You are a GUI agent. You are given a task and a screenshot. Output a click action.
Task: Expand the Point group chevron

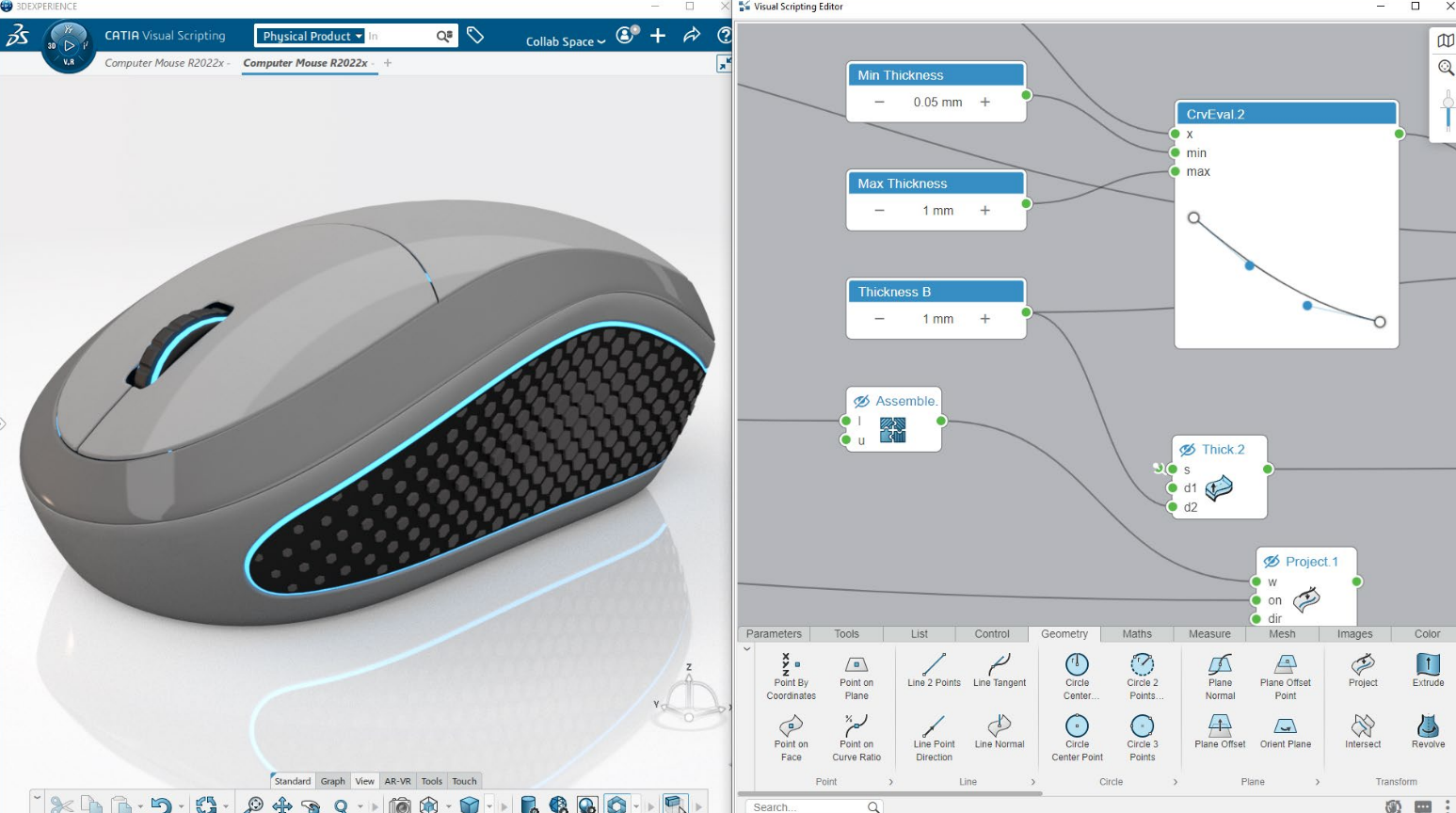(890, 782)
